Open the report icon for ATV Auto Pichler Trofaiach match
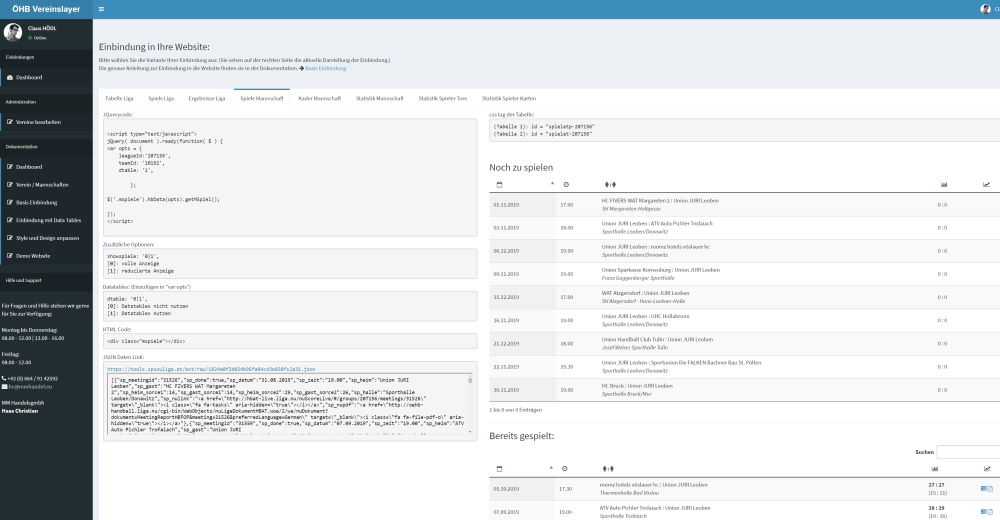 [987, 512]
